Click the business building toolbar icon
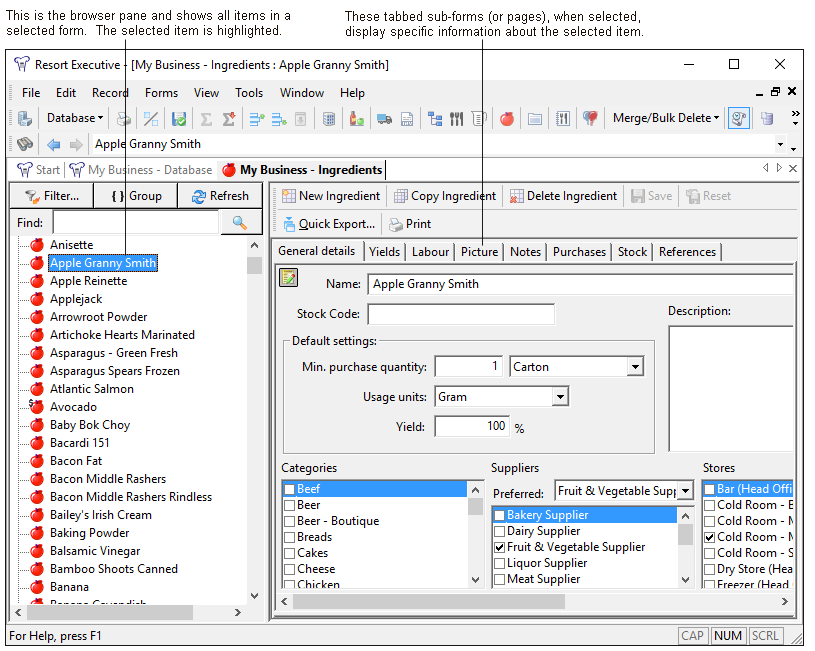 (x=24, y=119)
